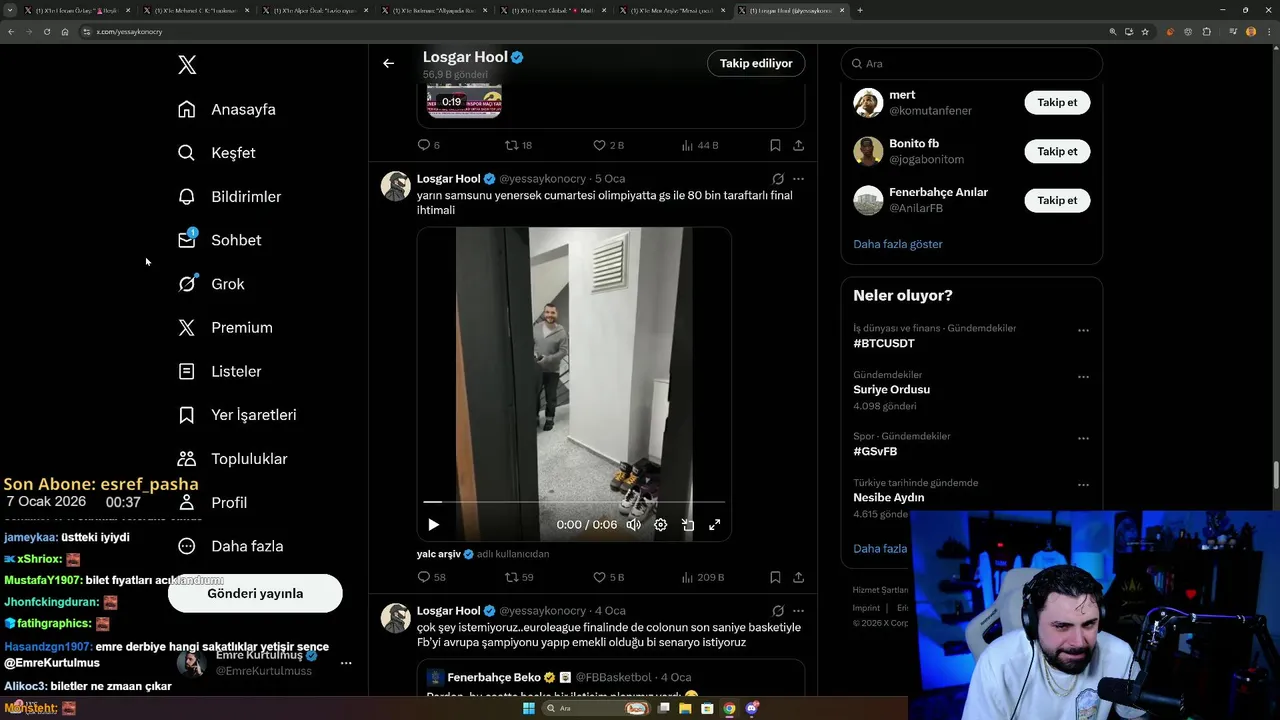Screen dimensions: 1280x720
Task: Click Daha fazla göster under suggestions
Action: tap(898, 244)
